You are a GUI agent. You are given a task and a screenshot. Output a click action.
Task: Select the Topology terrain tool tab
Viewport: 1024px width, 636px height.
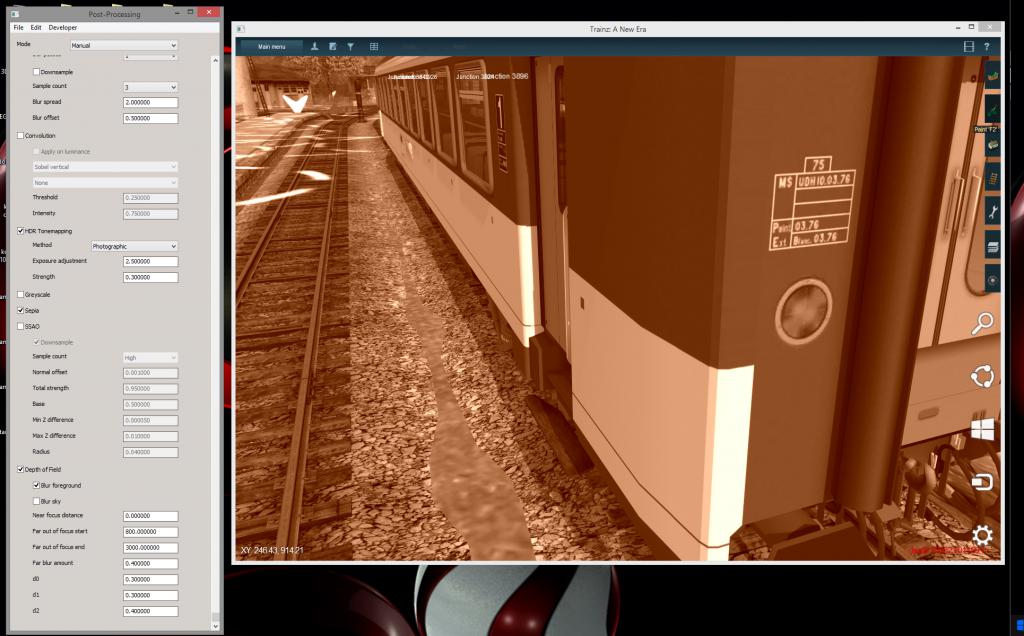[993, 76]
